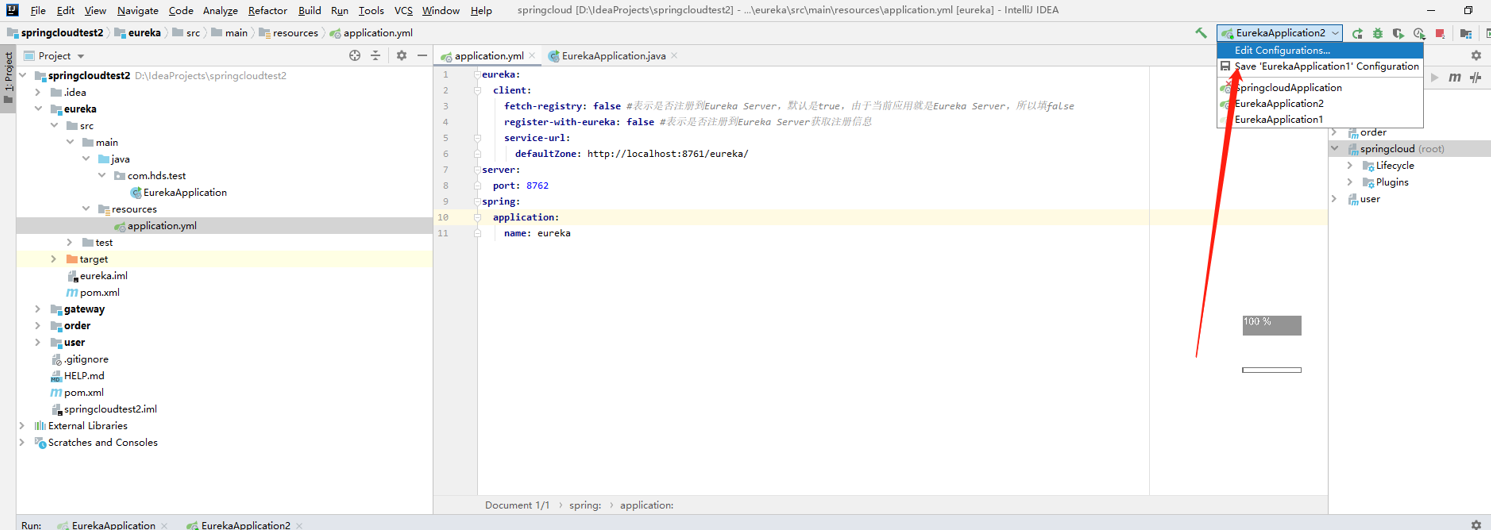Open the VCS menu

pyautogui.click(x=403, y=11)
